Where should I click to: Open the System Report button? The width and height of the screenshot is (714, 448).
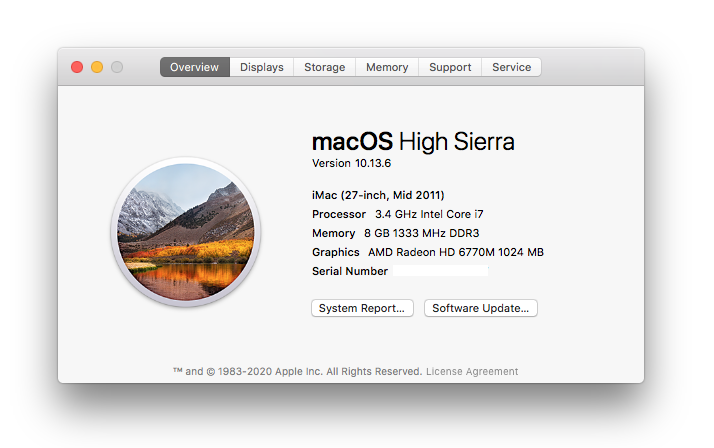(362, 308)
